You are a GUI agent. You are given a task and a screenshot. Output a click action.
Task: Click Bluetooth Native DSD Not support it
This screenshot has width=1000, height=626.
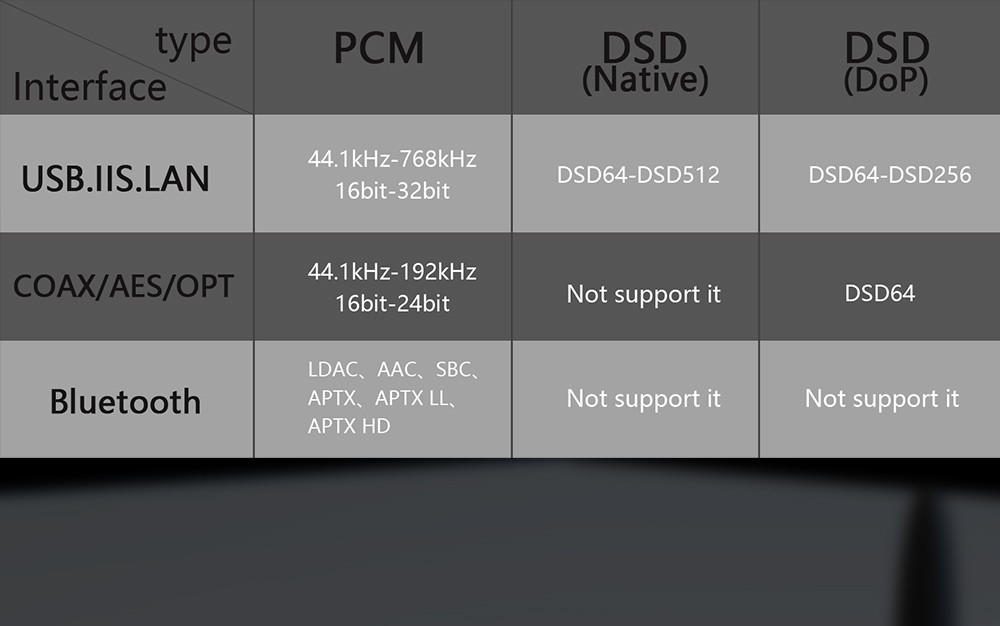point(643,399)
